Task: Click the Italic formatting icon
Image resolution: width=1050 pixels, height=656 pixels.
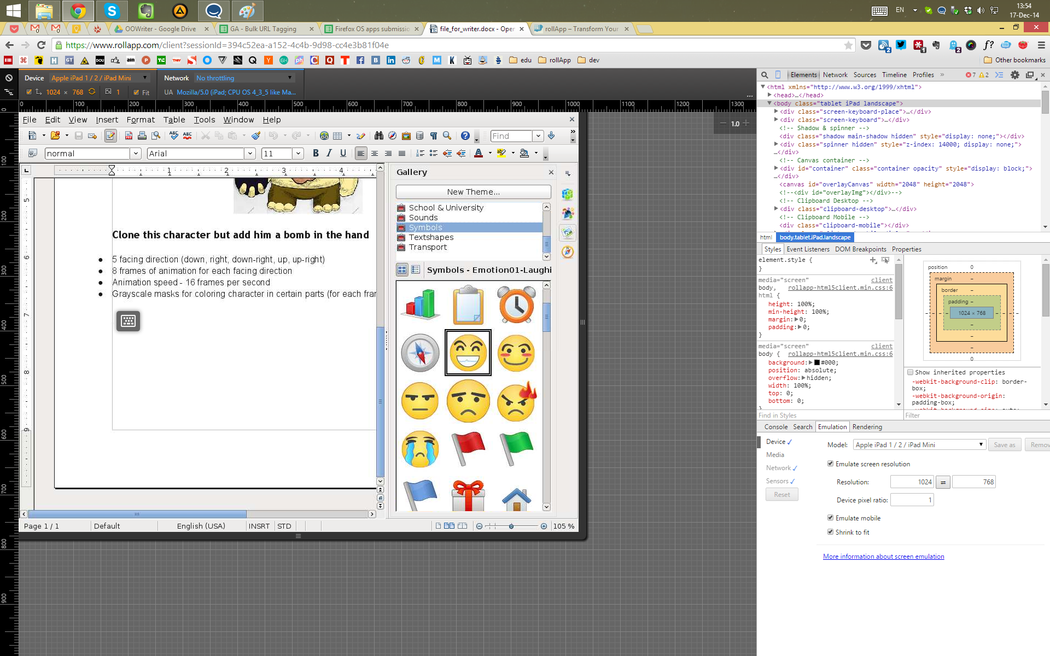Action: tap(329, 154)
